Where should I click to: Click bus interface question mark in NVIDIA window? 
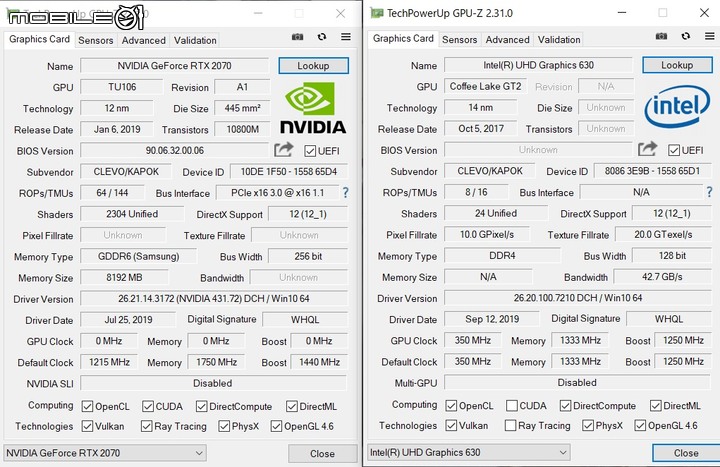[345, 193]
